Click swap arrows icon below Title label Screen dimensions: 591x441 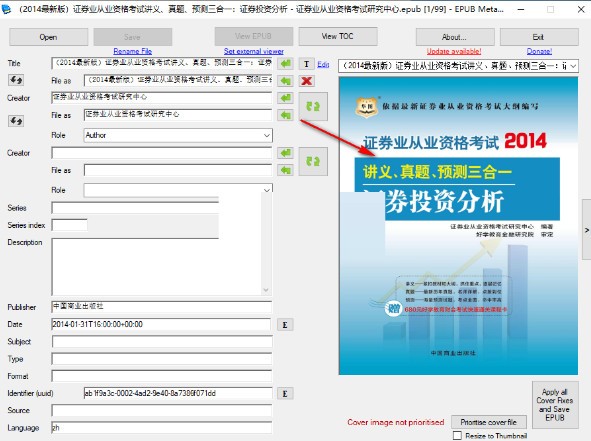(16, 80)
